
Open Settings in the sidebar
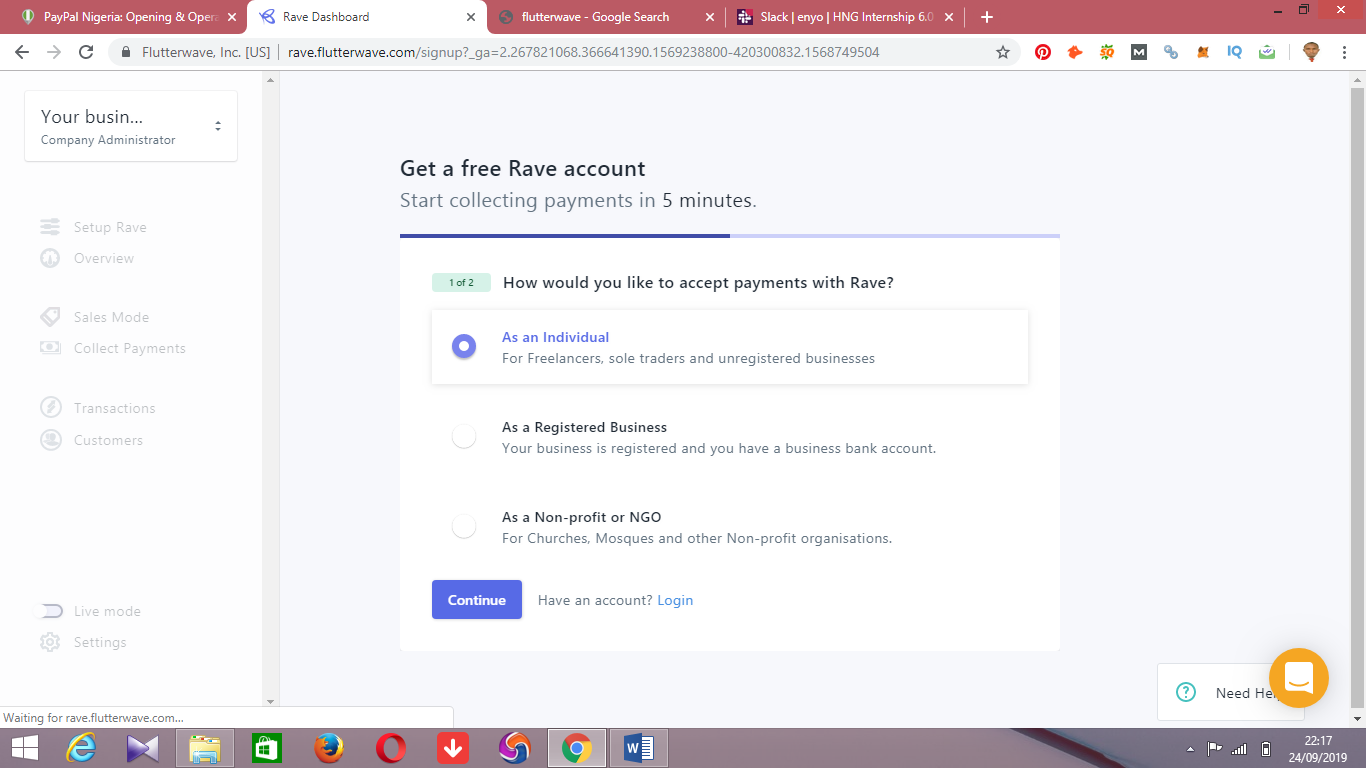[x=84, y=642]
